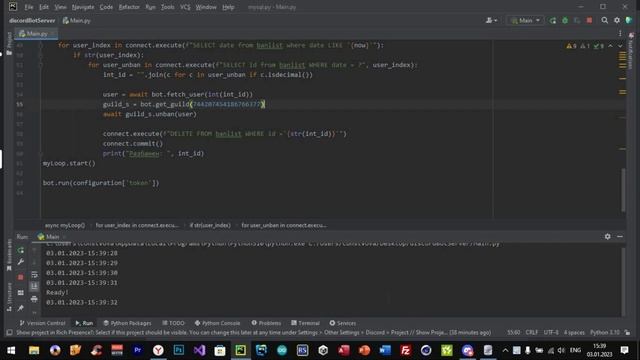The image size is (640, 360).
Task: Open the Edit menu
Action: 44,7
